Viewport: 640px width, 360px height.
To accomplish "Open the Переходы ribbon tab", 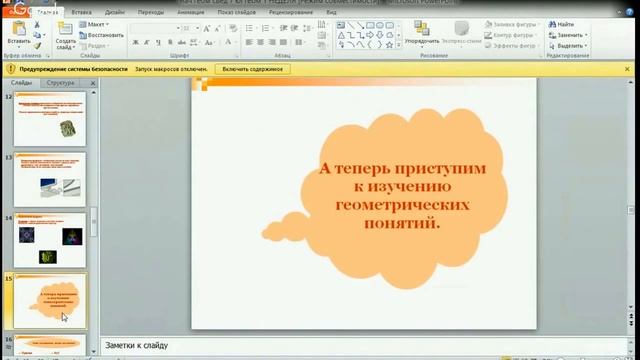I will tap(151, 12).
